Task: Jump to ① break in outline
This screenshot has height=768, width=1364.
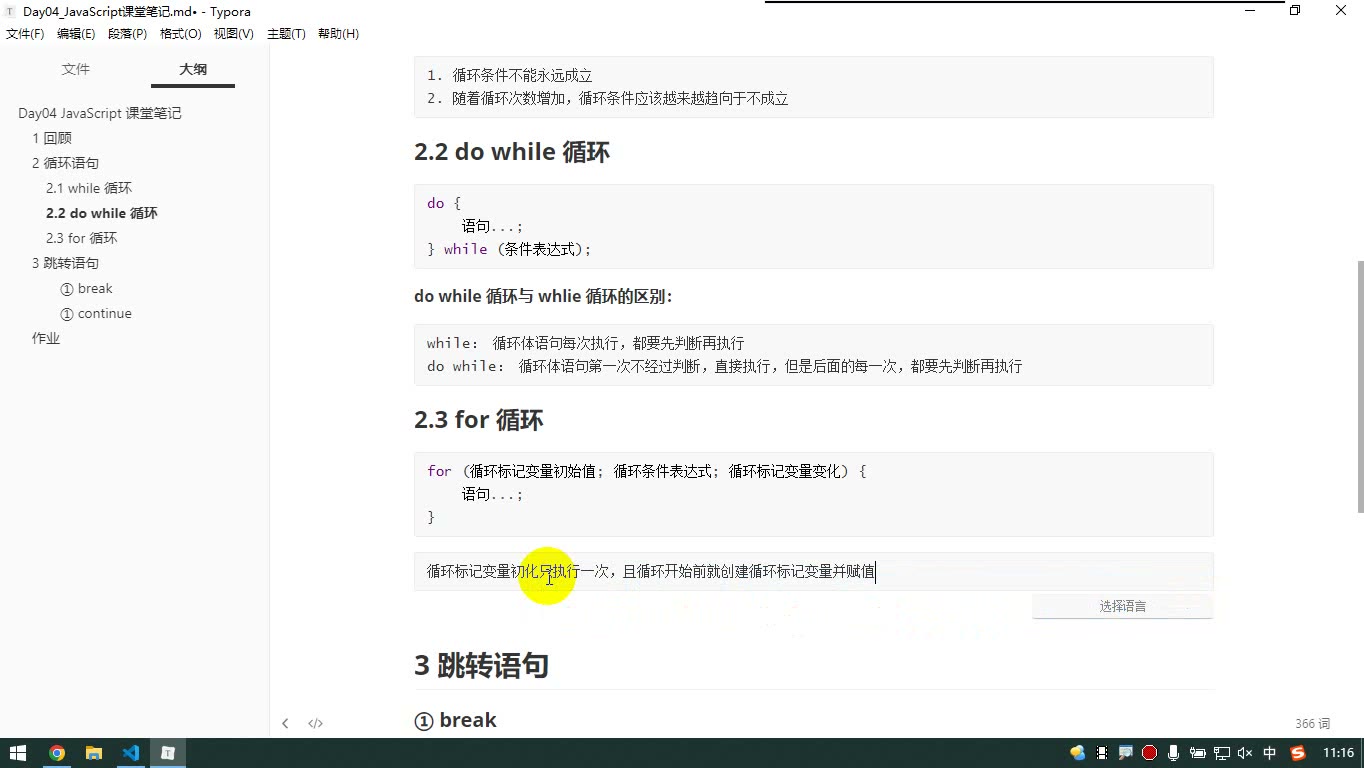Action: 86,288
